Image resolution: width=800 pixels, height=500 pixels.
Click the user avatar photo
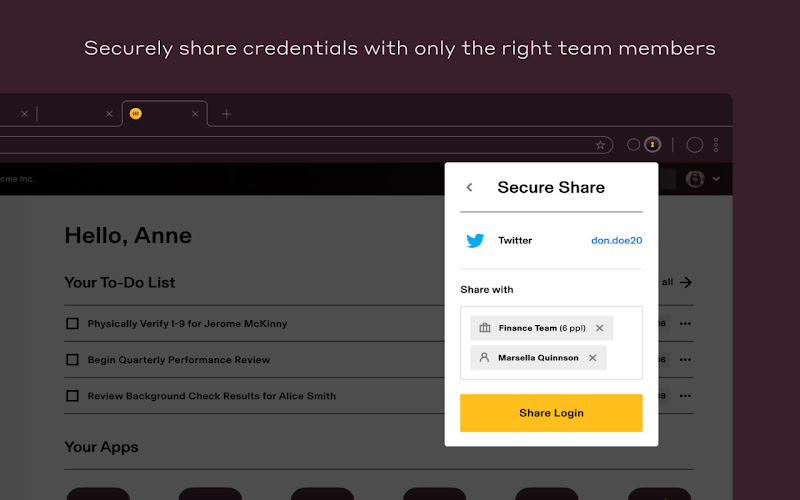tap(695, 179)
